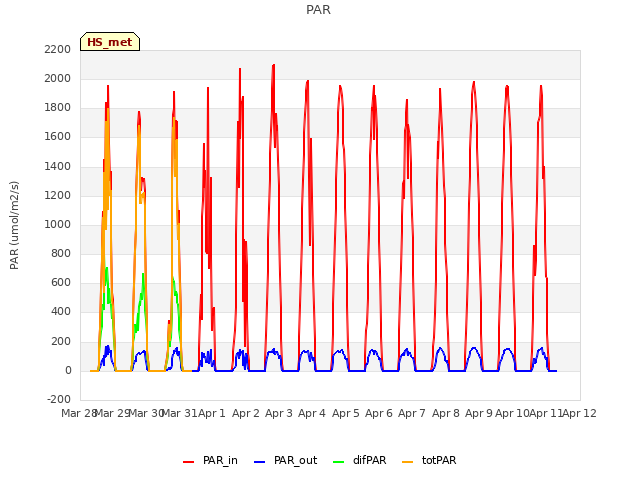Click the 800 y-axis tick label
Viewport: 640px width, 480px height.
click(61, 253)
